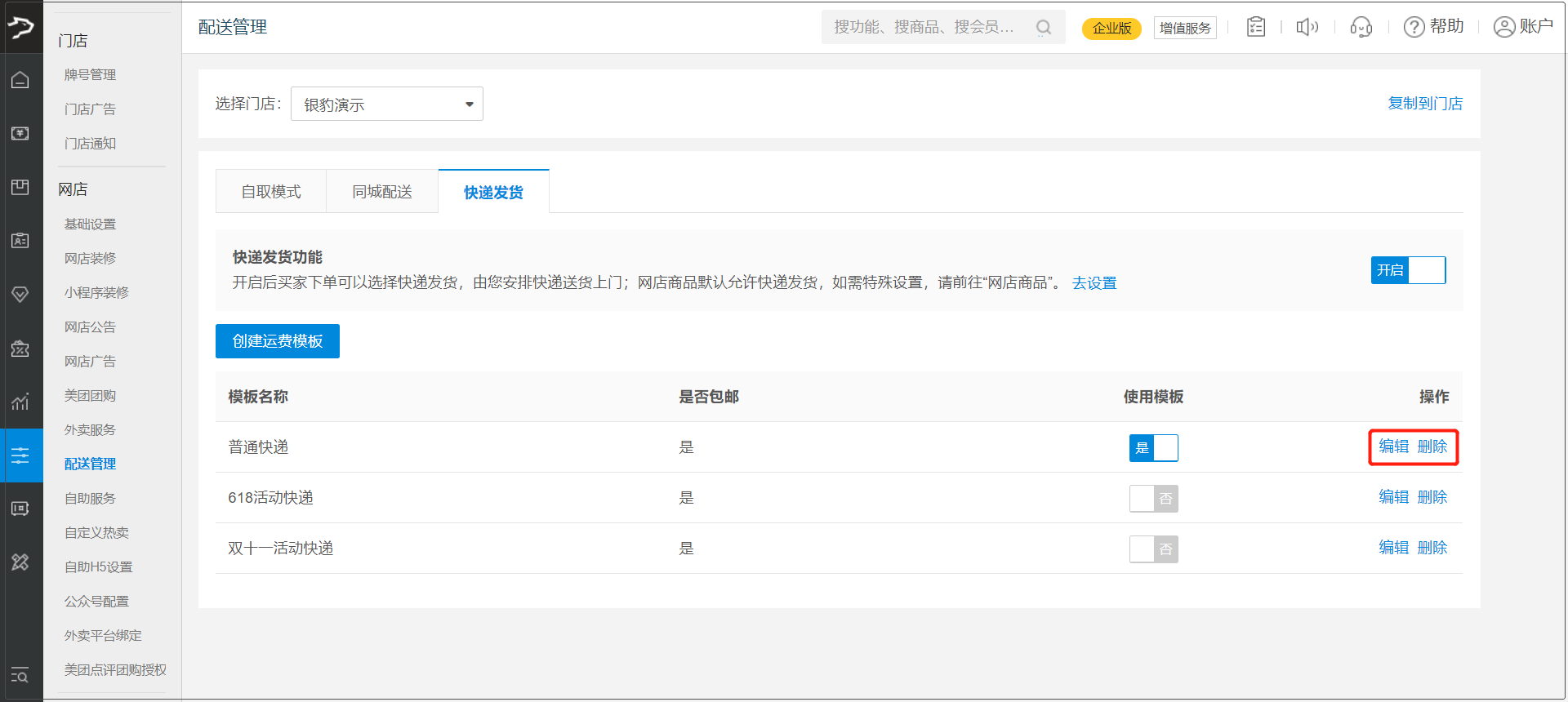The width and height of the screenshot is (1568, 702).
Task: Open the task checklist icon in header
Action: pyautogui.click(x=1256, y=27)
